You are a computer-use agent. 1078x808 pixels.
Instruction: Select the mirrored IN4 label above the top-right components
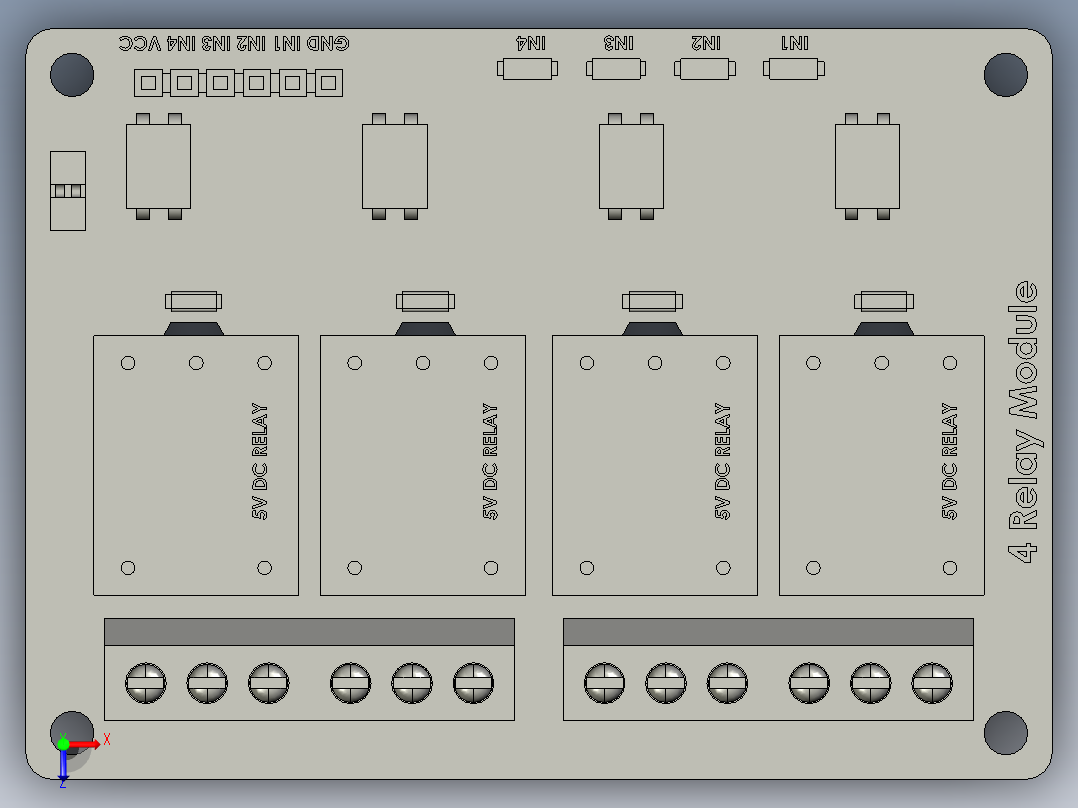(531, 43)
